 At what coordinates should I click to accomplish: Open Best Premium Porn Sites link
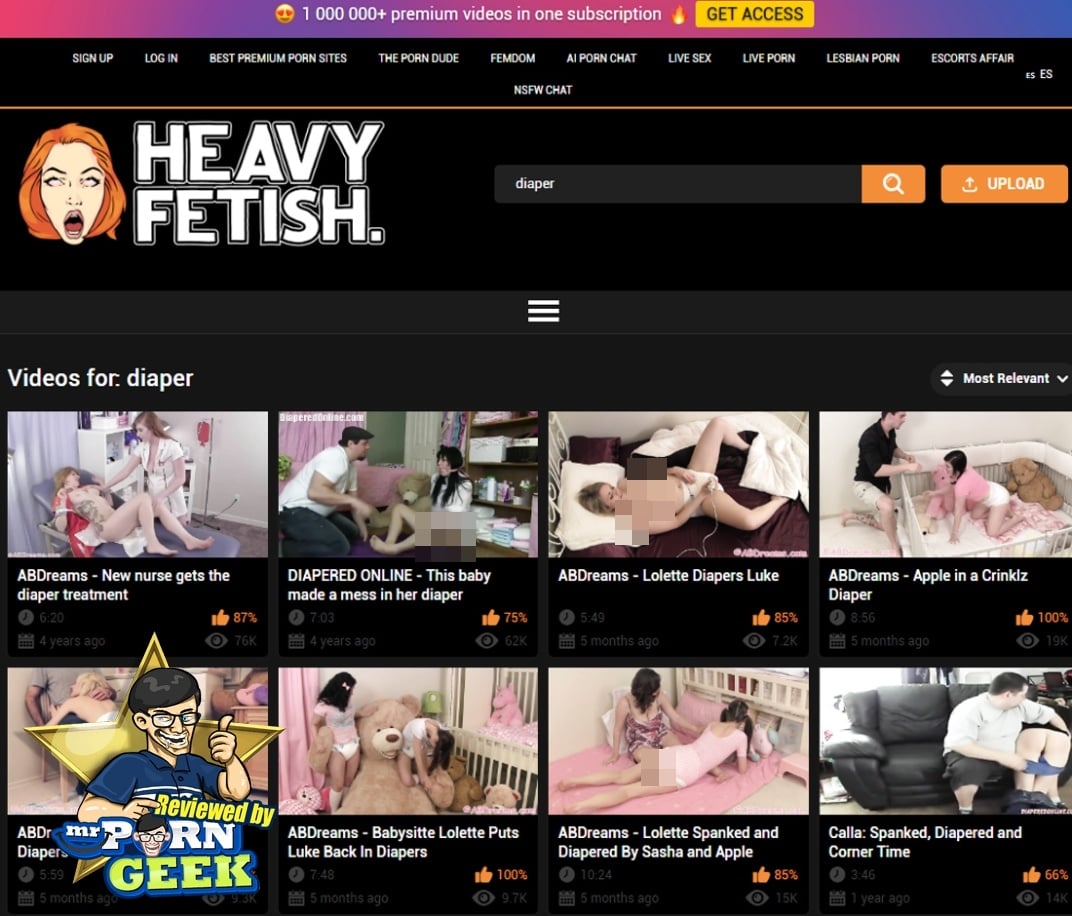(278, 58)
